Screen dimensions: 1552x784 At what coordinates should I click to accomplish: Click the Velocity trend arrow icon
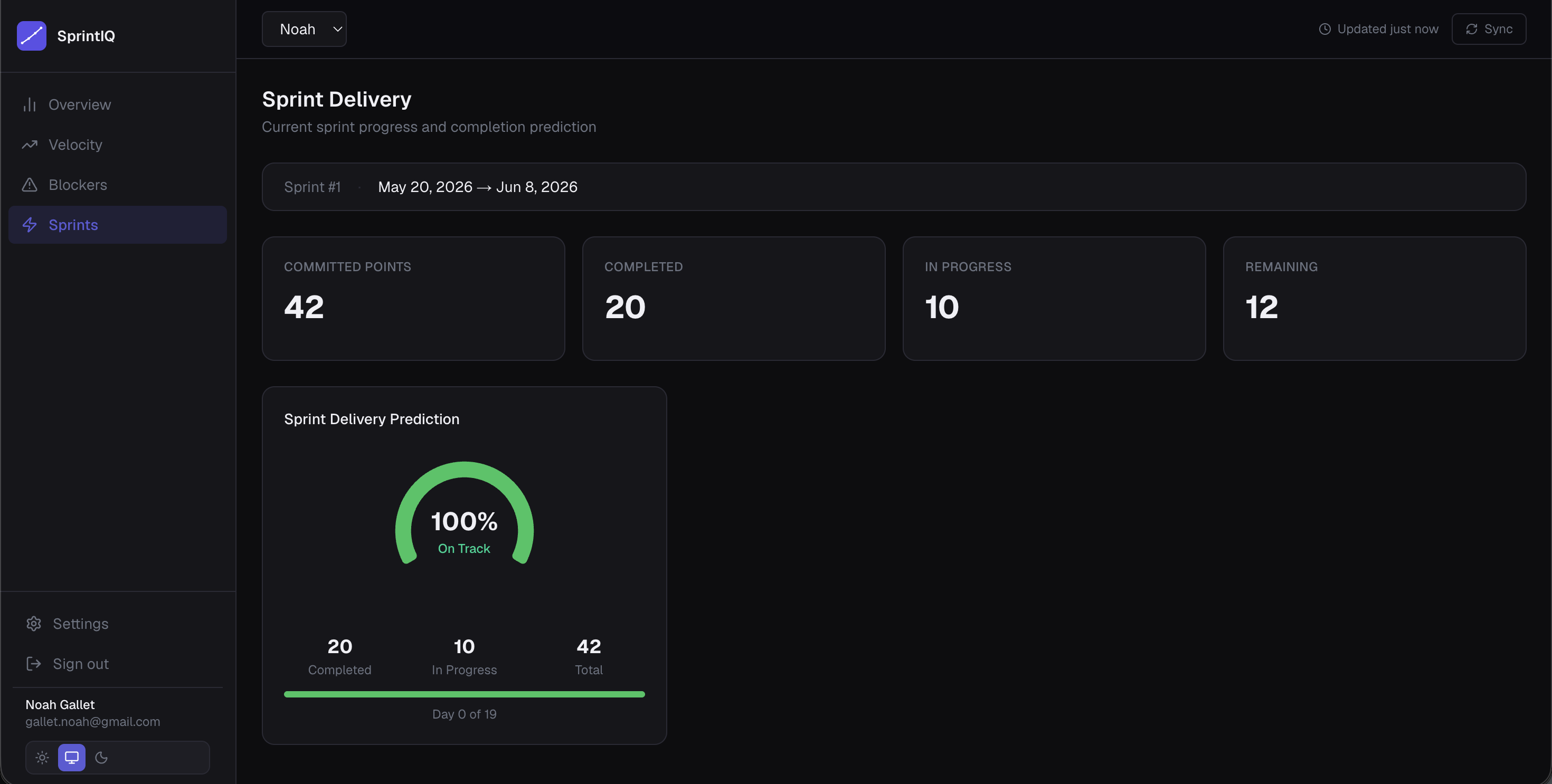(30, 145)
